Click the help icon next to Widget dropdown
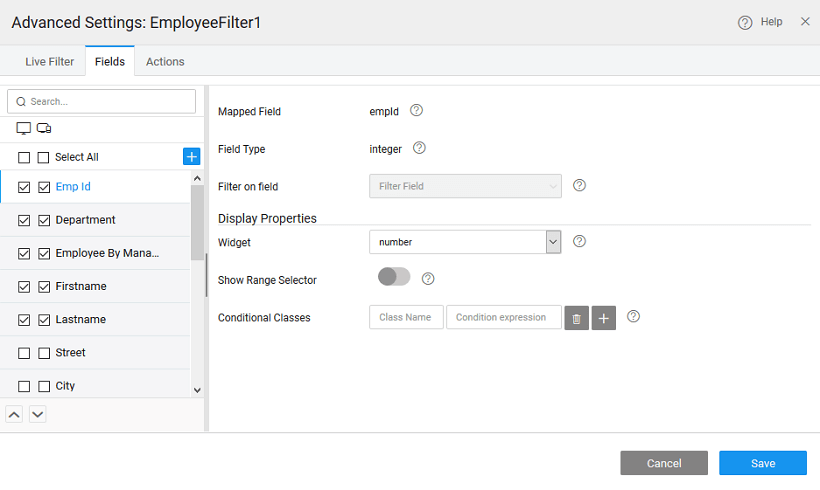Viewport: 820px width, 490px height. [x=579, y=241]
